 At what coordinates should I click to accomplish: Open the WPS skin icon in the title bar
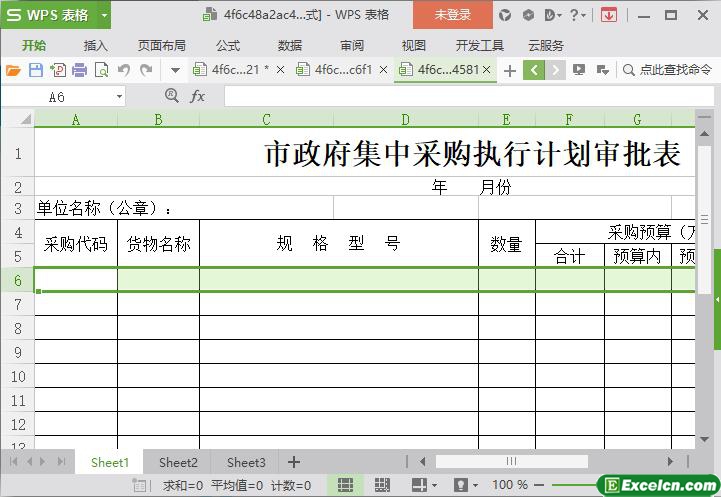click(x=505, y=15)
